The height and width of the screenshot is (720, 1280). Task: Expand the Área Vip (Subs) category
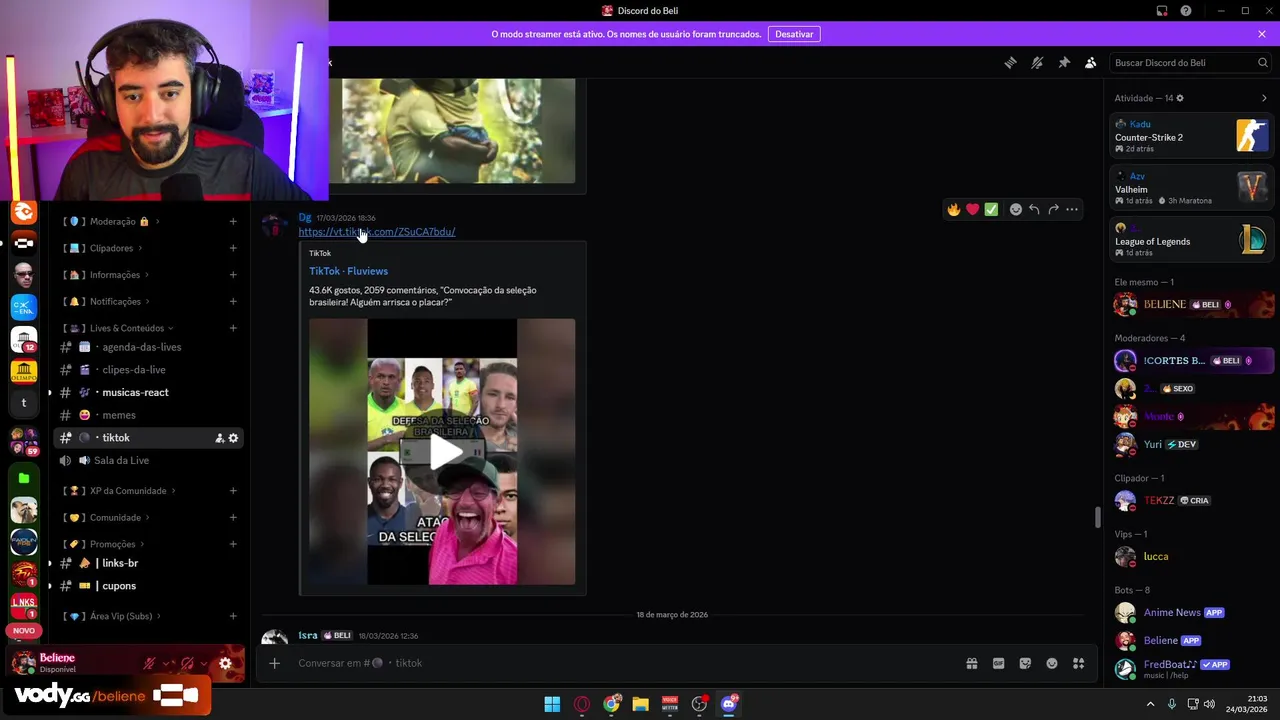click(113, 616)
